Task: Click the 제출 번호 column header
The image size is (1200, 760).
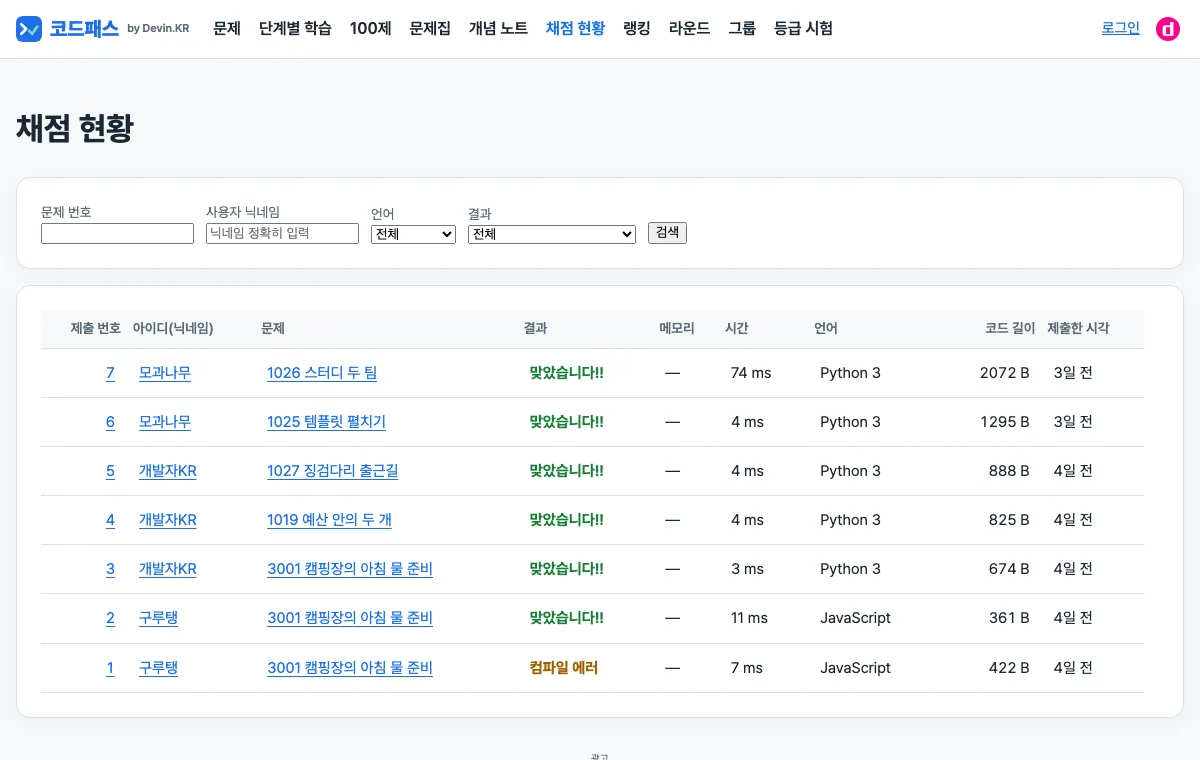Action: [x=96, y=328]
